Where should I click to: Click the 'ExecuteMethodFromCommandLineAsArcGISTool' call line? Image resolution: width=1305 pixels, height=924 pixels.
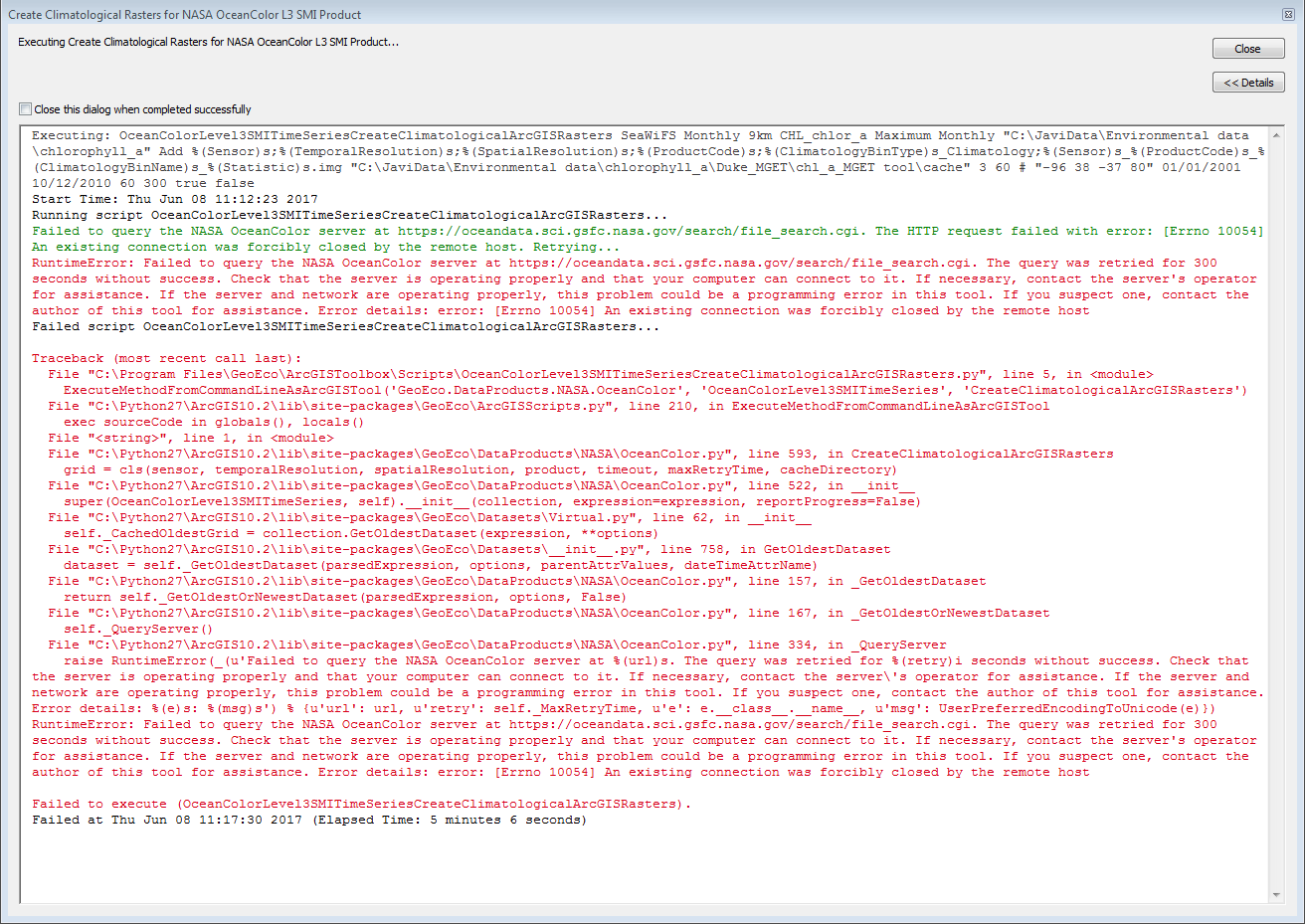(655, 390)
